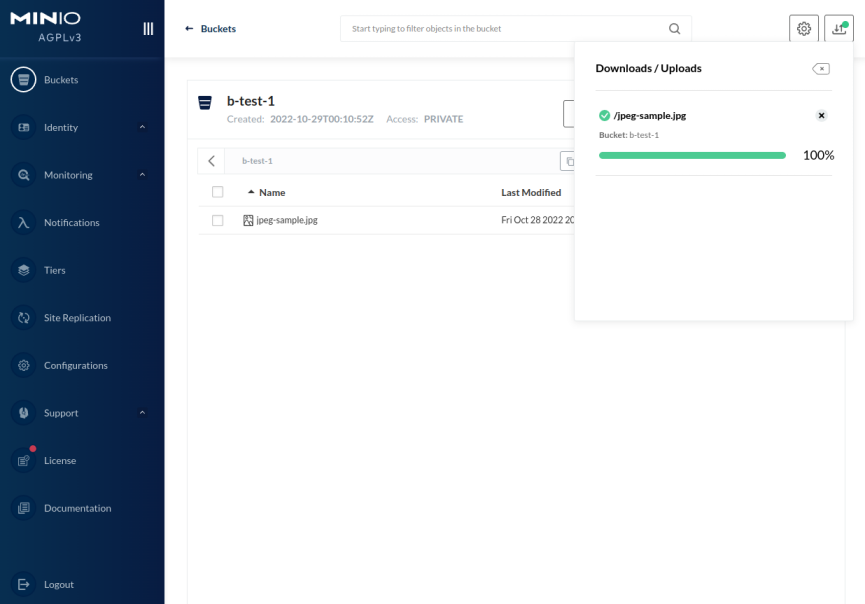This screenshot has width=865, height=604.
Task: Toggle the Downloads/Uploads panel icon
Action: [x=838, y=29]
